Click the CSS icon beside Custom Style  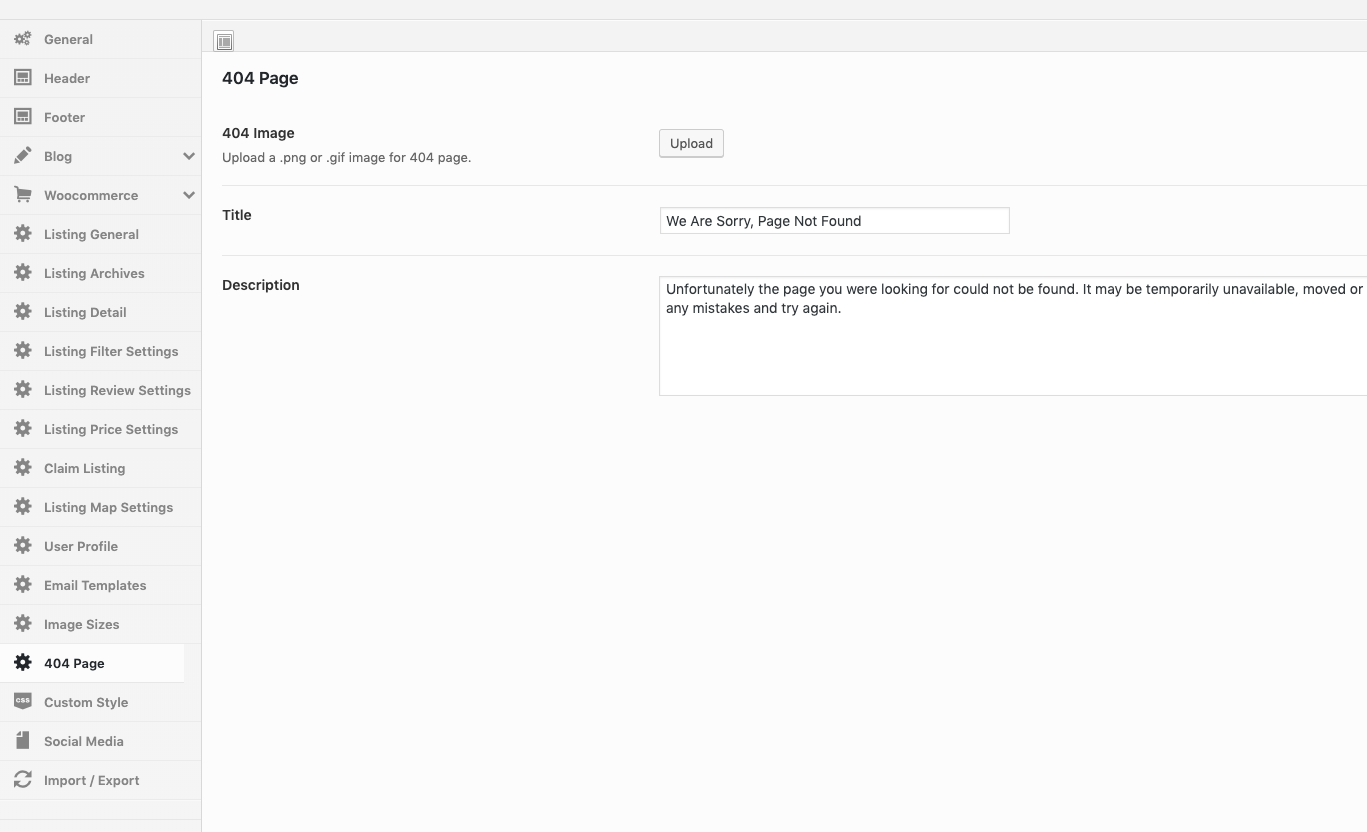22,702
